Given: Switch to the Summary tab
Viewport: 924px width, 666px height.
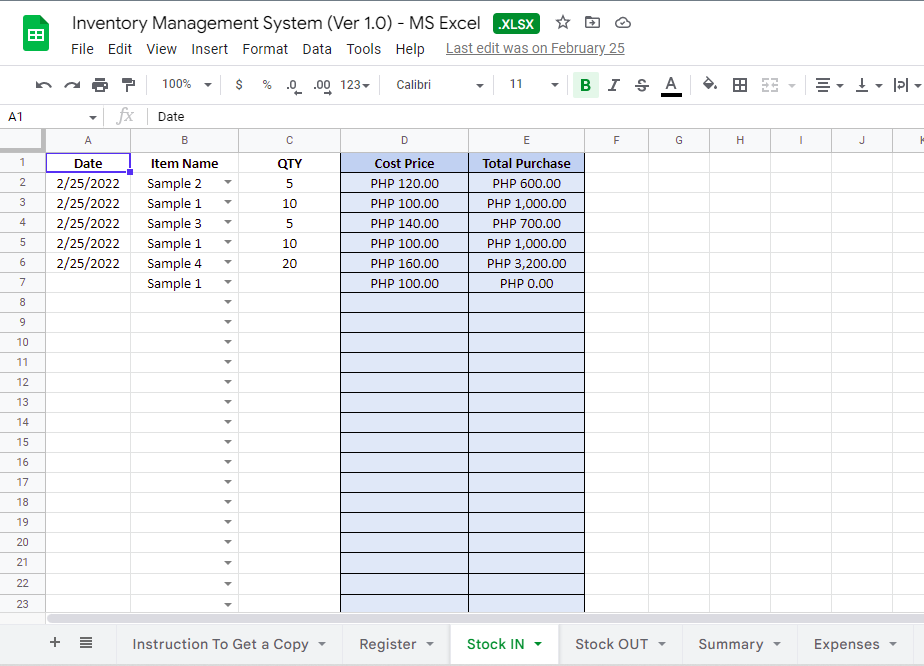Looking at the screenshot, I should coord(740,644).
